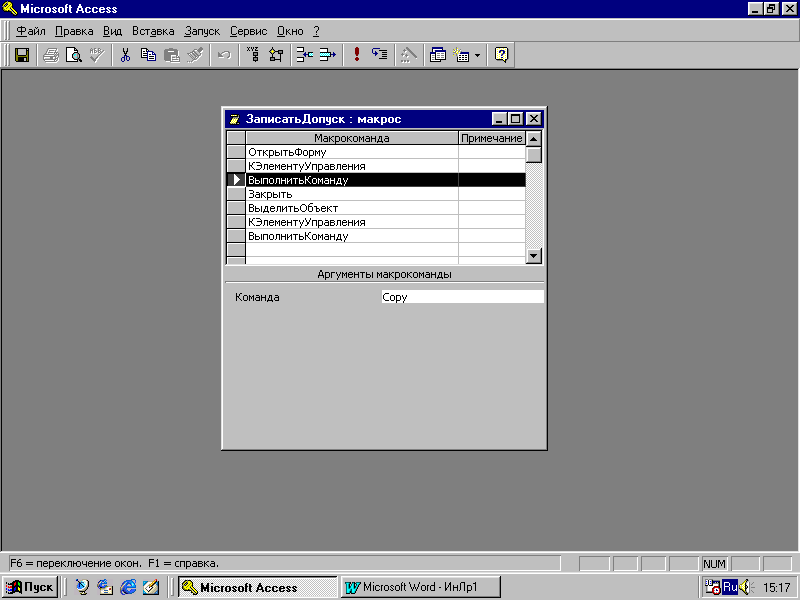Click the New Object toolbar icon

(462, 55)
